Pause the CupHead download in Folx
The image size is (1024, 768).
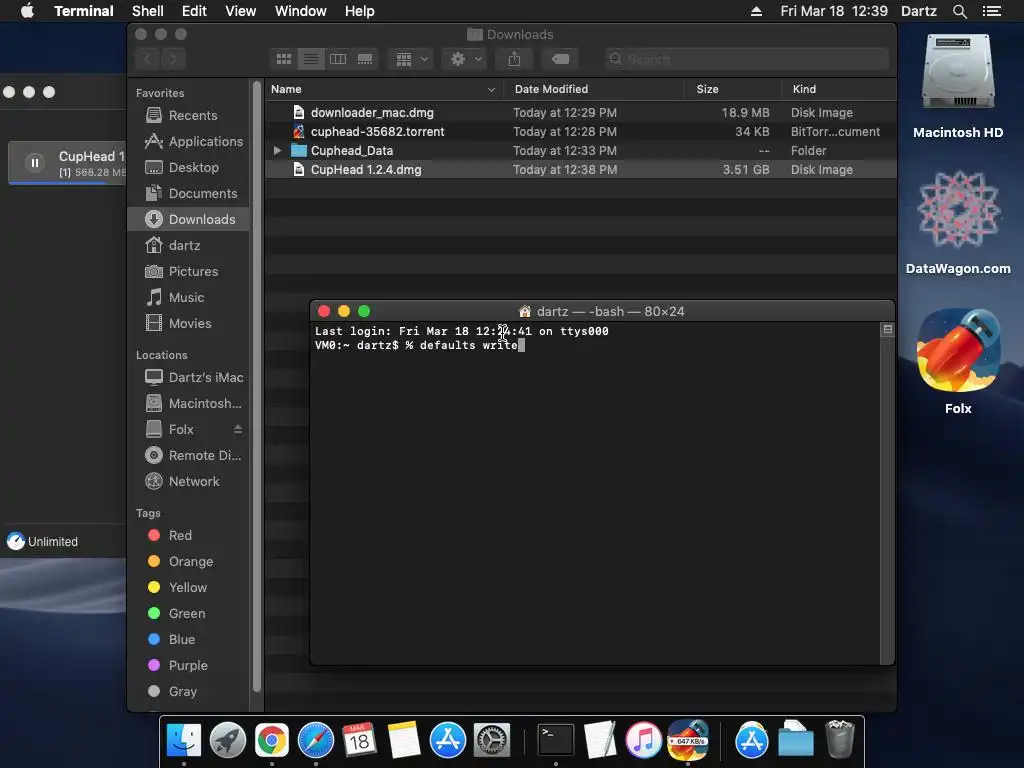[35, 163]
